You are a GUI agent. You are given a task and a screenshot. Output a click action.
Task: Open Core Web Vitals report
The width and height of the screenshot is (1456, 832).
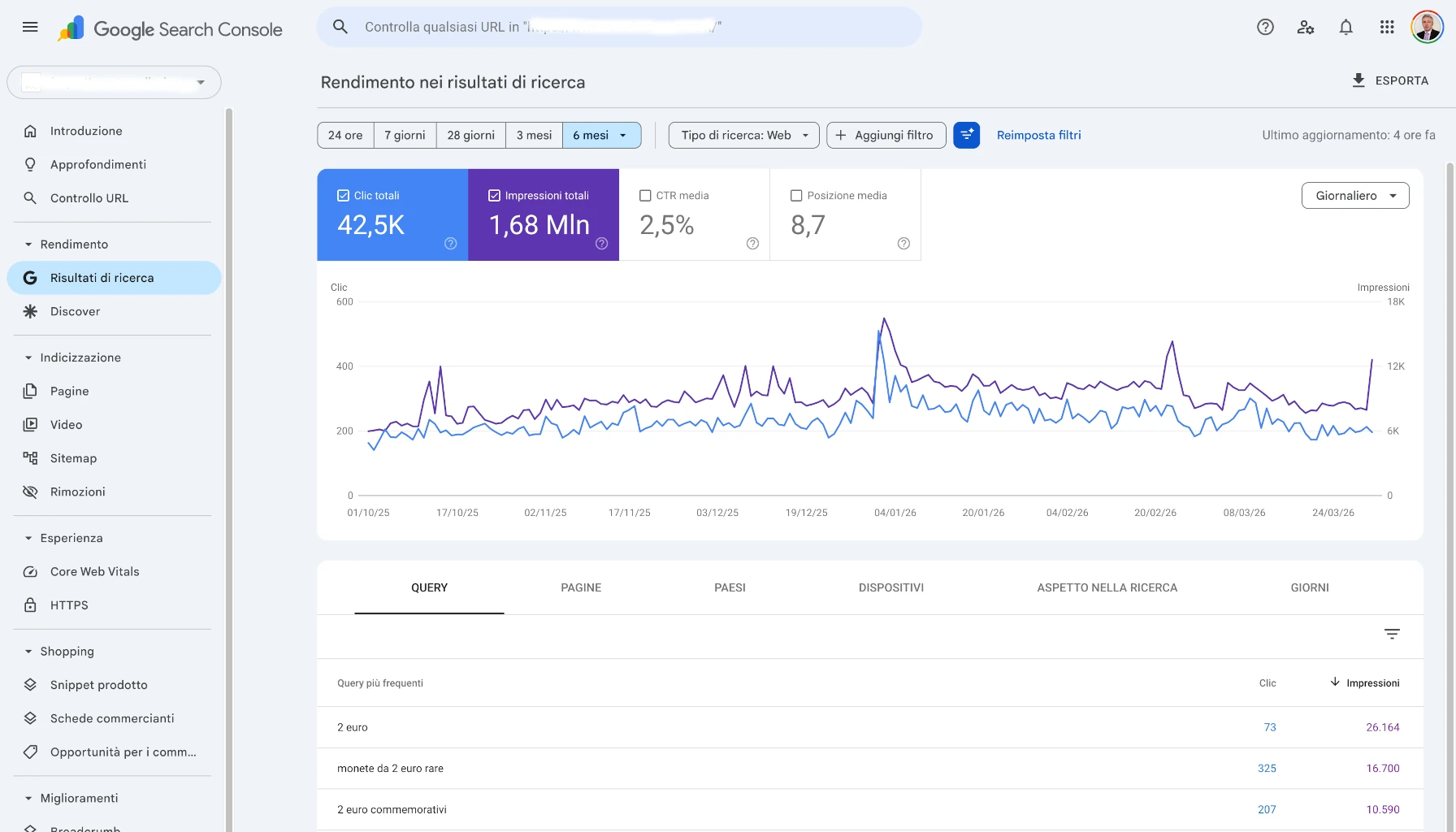pyautogui.click(x=93, y=571)
